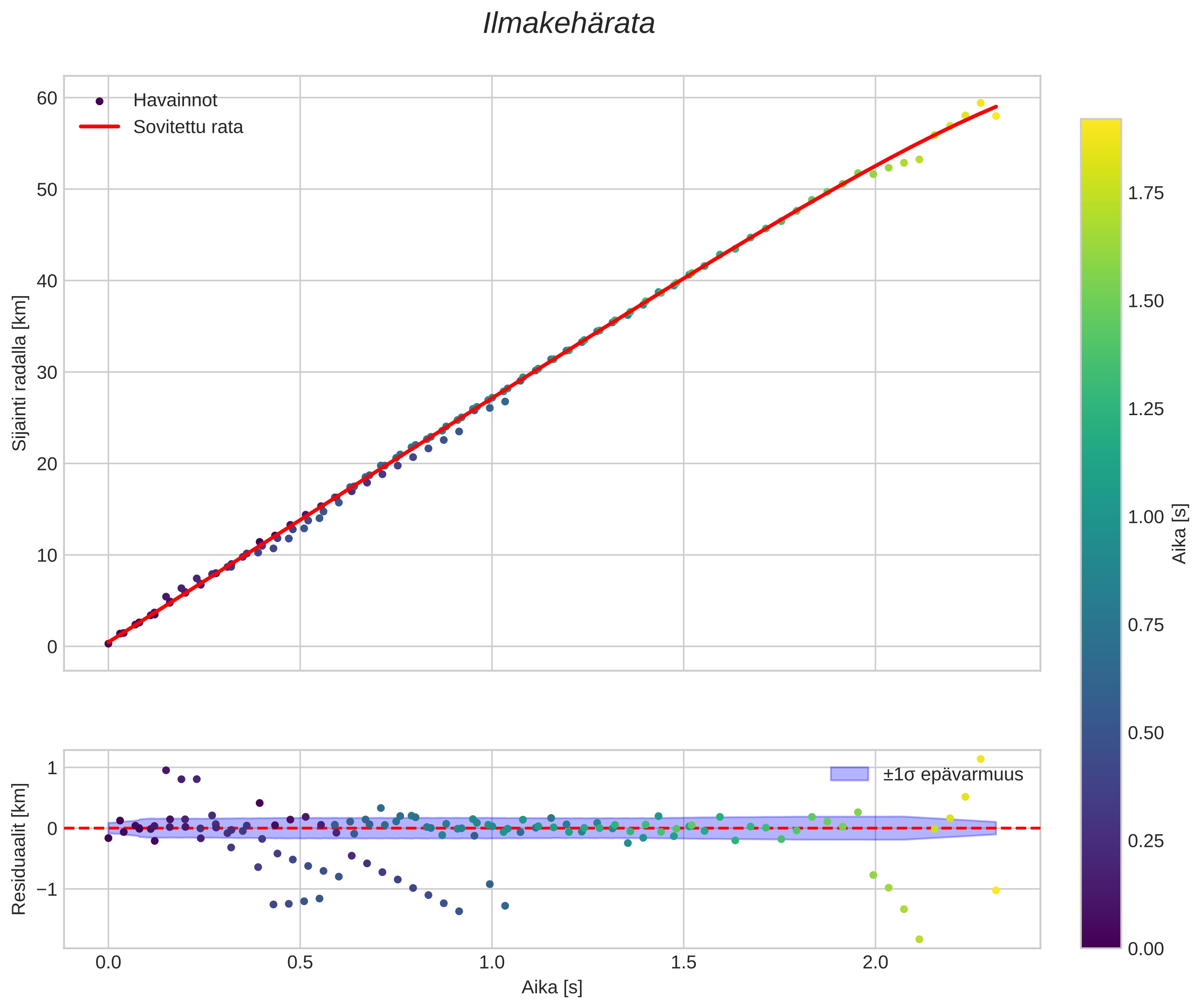Image resolution: width=1200 pixels, height=1008 pixels.
Task: Click the highest yellow data point in main plot
Action: (x=980, y=103)
